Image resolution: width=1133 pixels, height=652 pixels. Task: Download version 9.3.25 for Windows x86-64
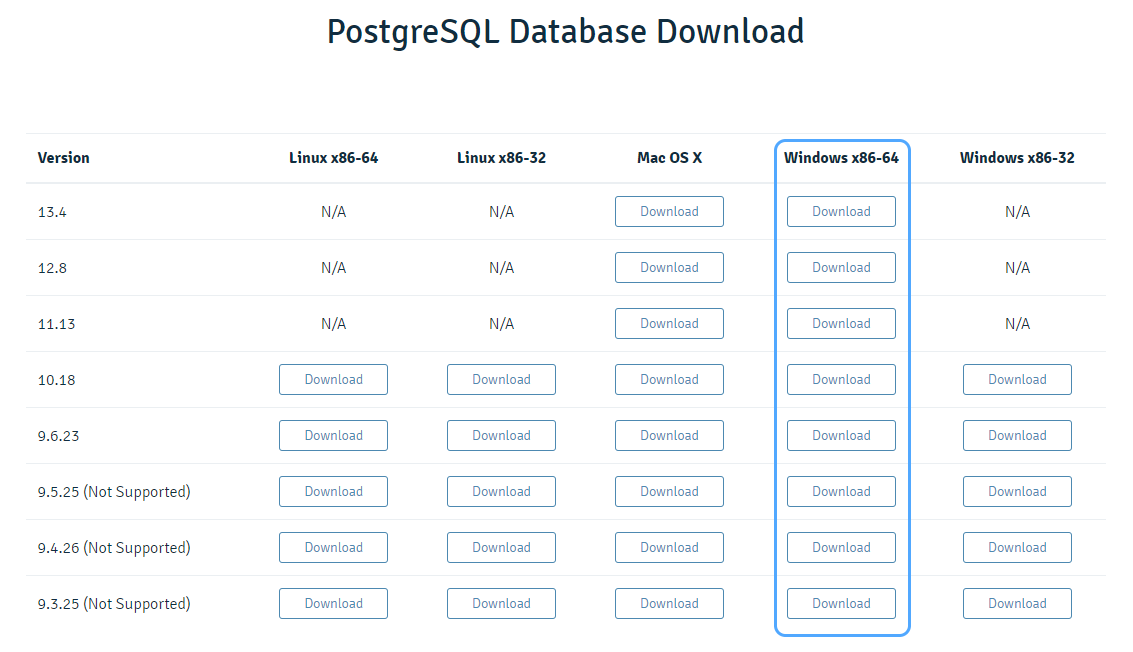841,603
